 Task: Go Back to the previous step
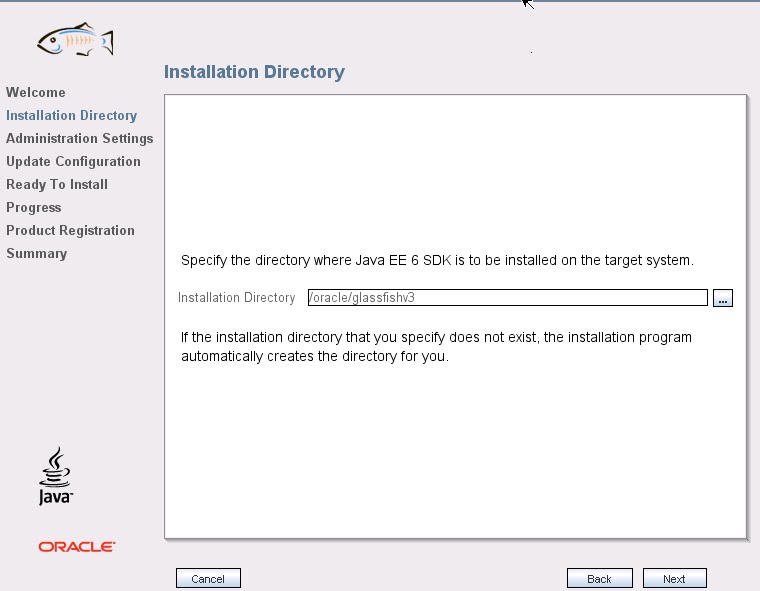600,578
